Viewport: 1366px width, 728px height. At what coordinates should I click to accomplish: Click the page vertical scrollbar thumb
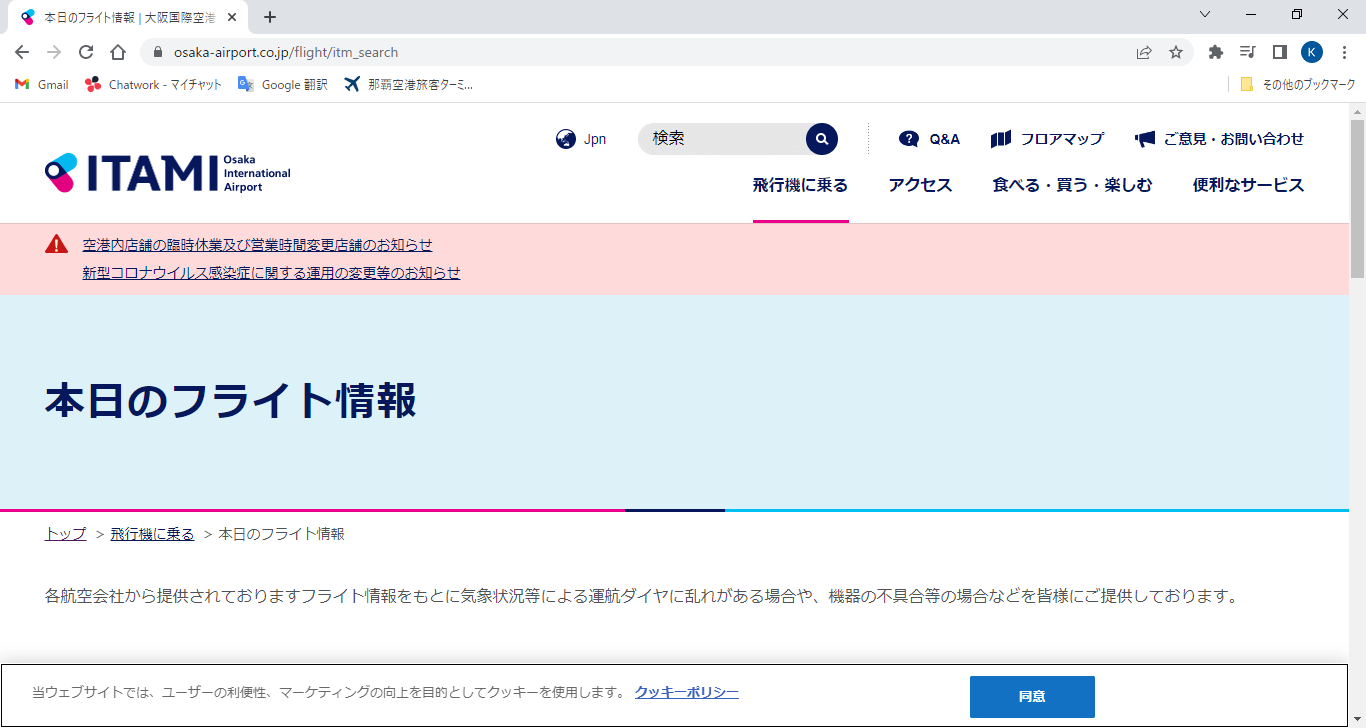(x=1357, y=198)
